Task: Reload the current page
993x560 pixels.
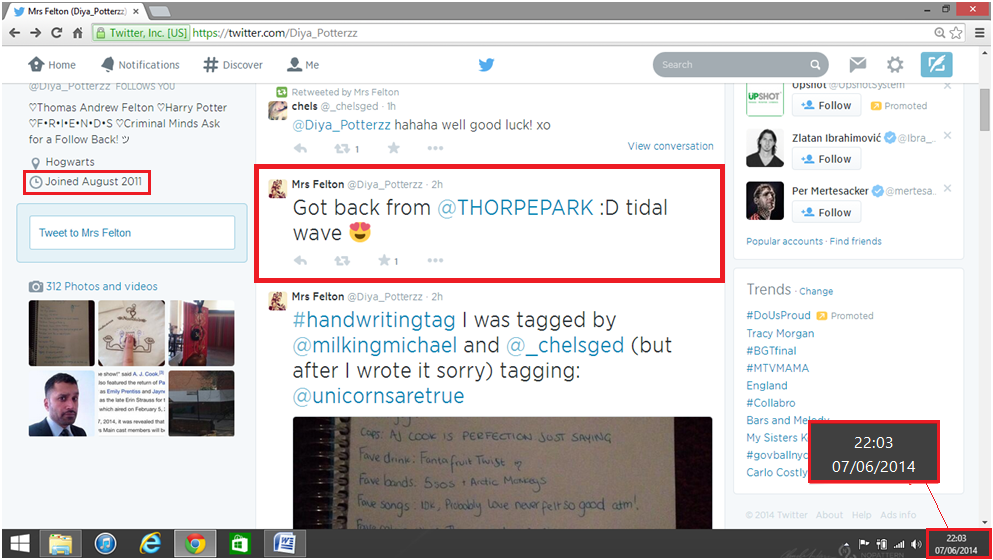Action: click(x=56, y=33)
